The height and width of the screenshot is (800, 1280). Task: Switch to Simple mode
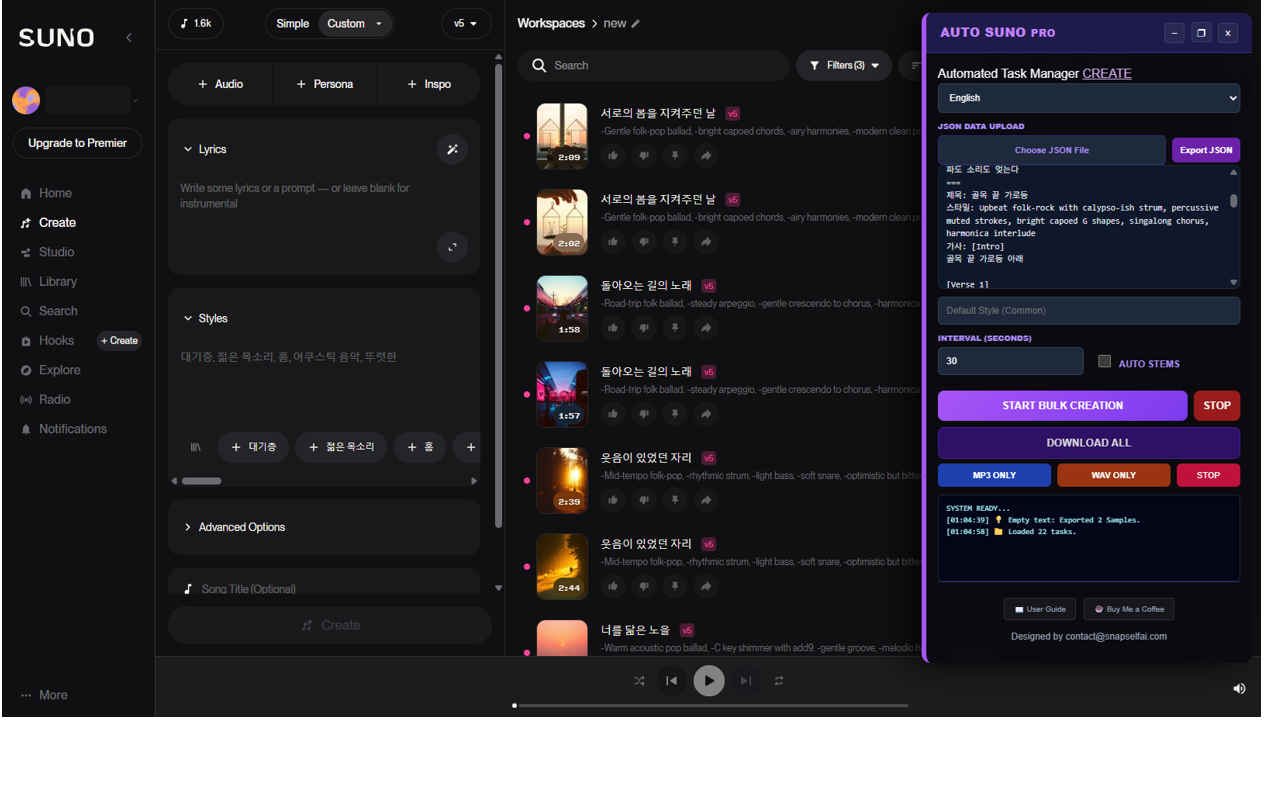point(292,24)
